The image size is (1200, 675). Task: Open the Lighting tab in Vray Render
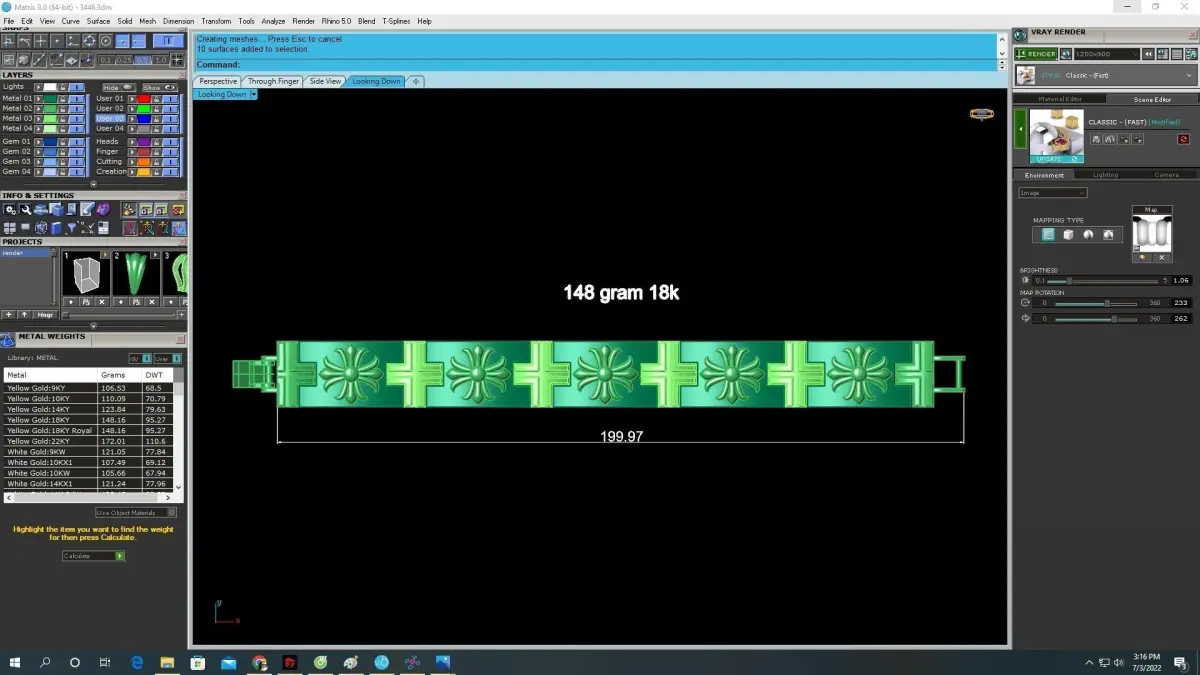click(x=1105, y=175)
